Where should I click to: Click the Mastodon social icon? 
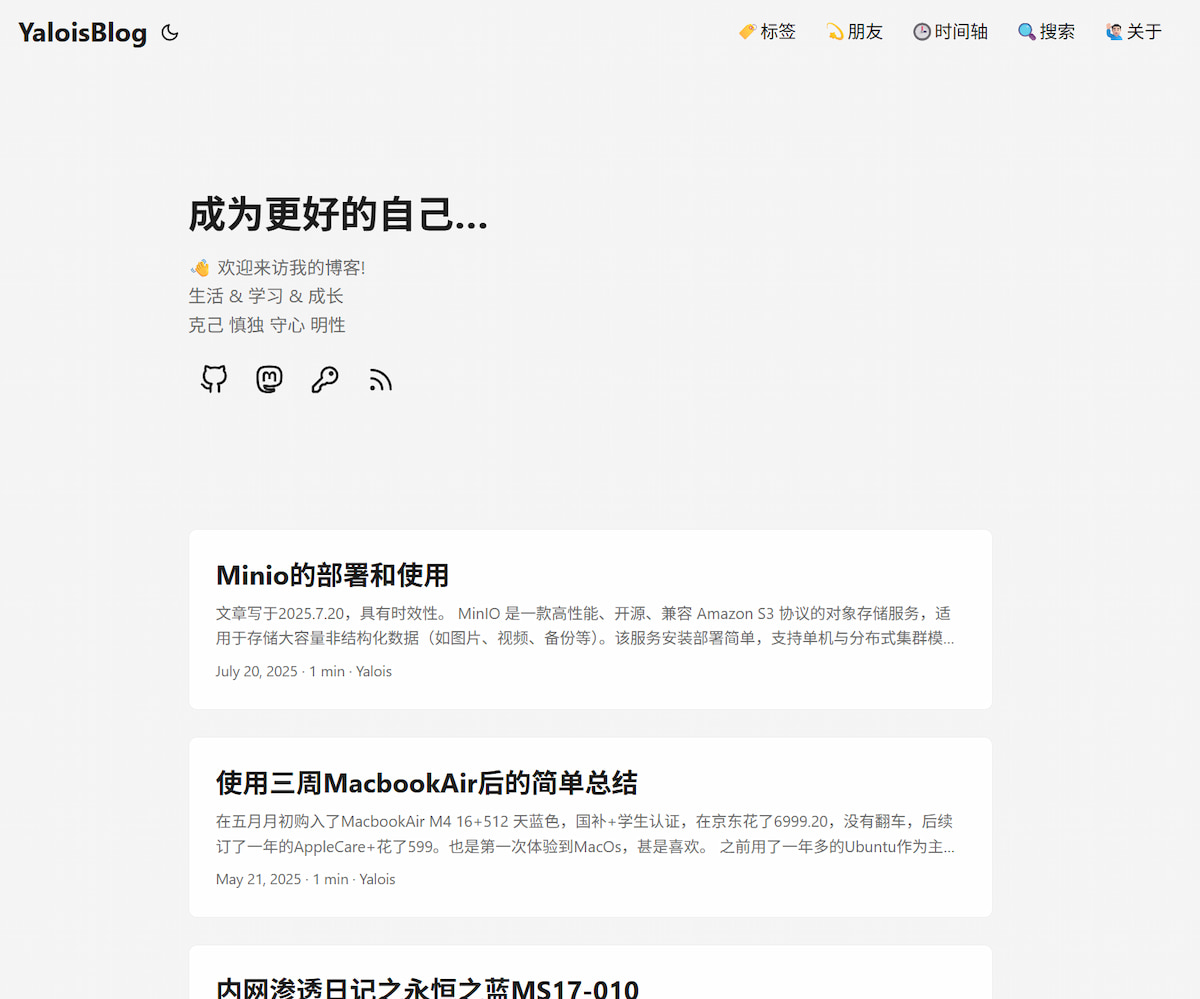click(268, 380)
